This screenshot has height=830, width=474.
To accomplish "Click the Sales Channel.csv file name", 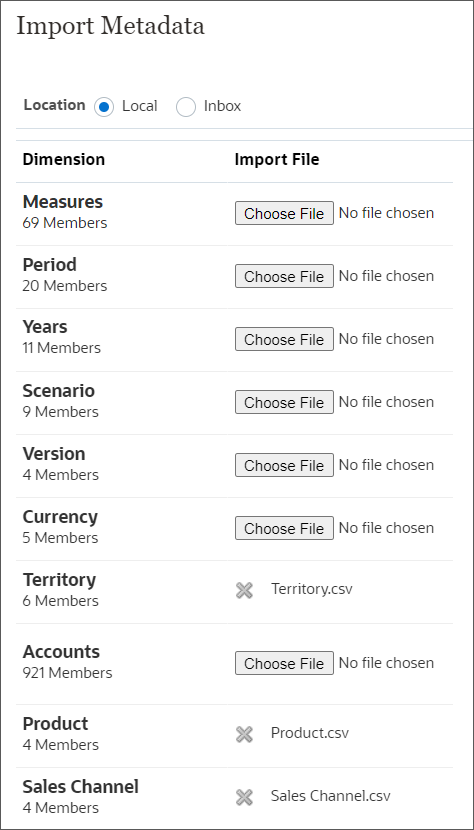I will pos(330,796).
